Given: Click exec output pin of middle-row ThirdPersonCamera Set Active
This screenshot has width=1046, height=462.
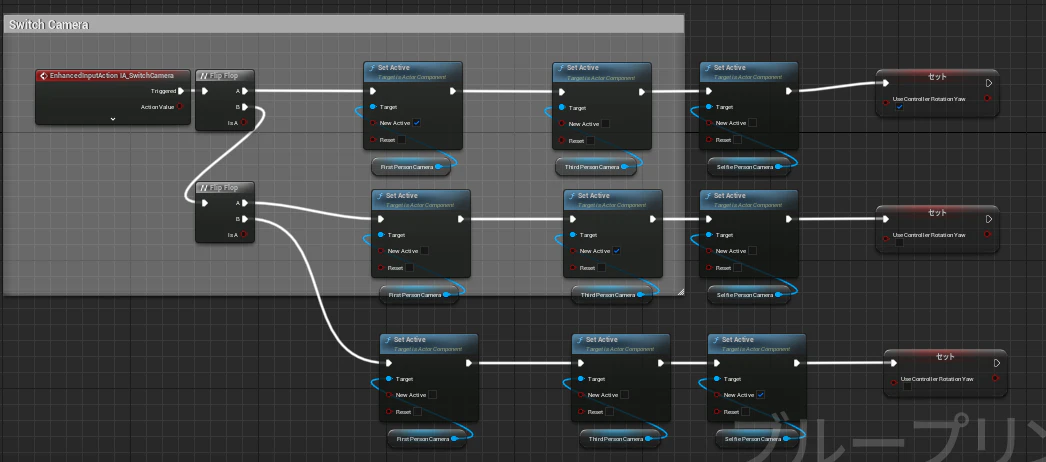Looking at the screenshot, I should [x=653, y=219].
